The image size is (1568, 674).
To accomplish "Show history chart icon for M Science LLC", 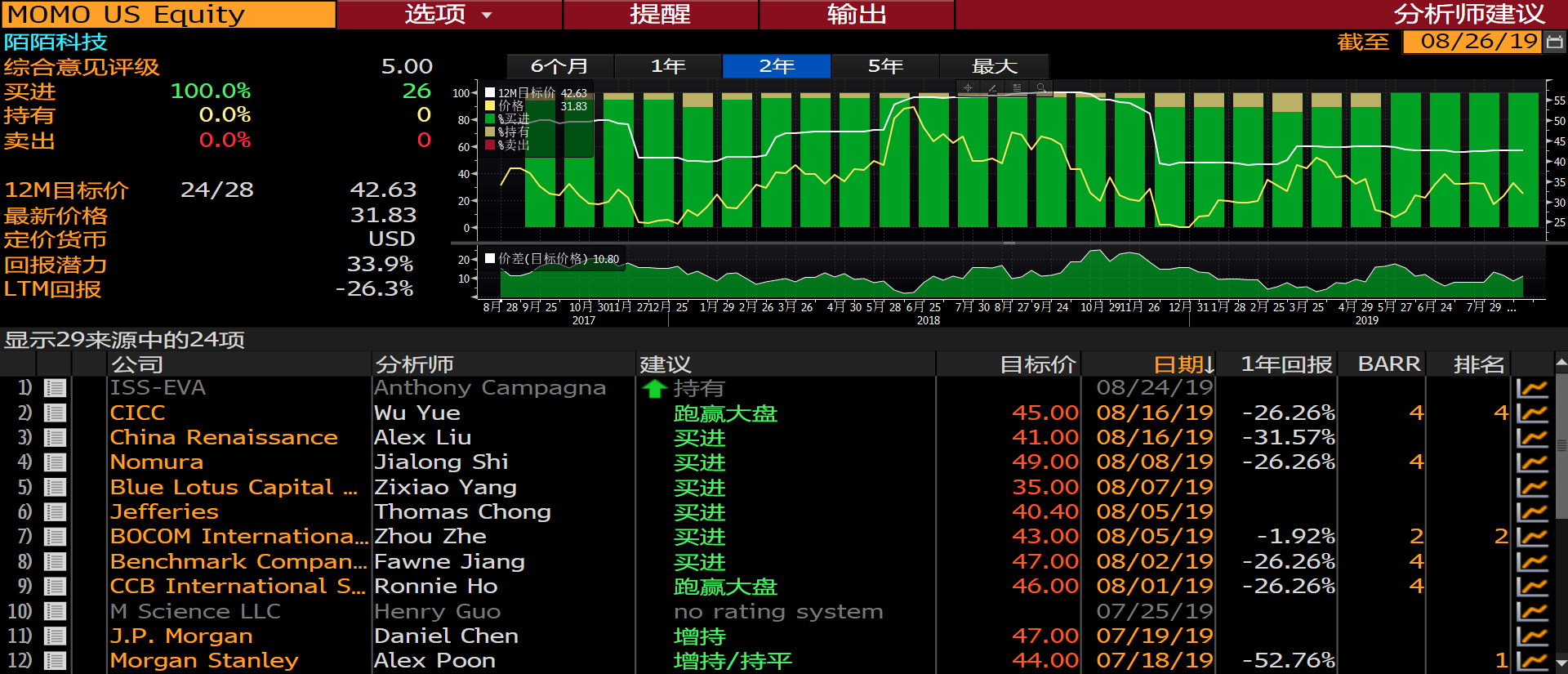I will pyautogui.click(x=1532, y=611).
